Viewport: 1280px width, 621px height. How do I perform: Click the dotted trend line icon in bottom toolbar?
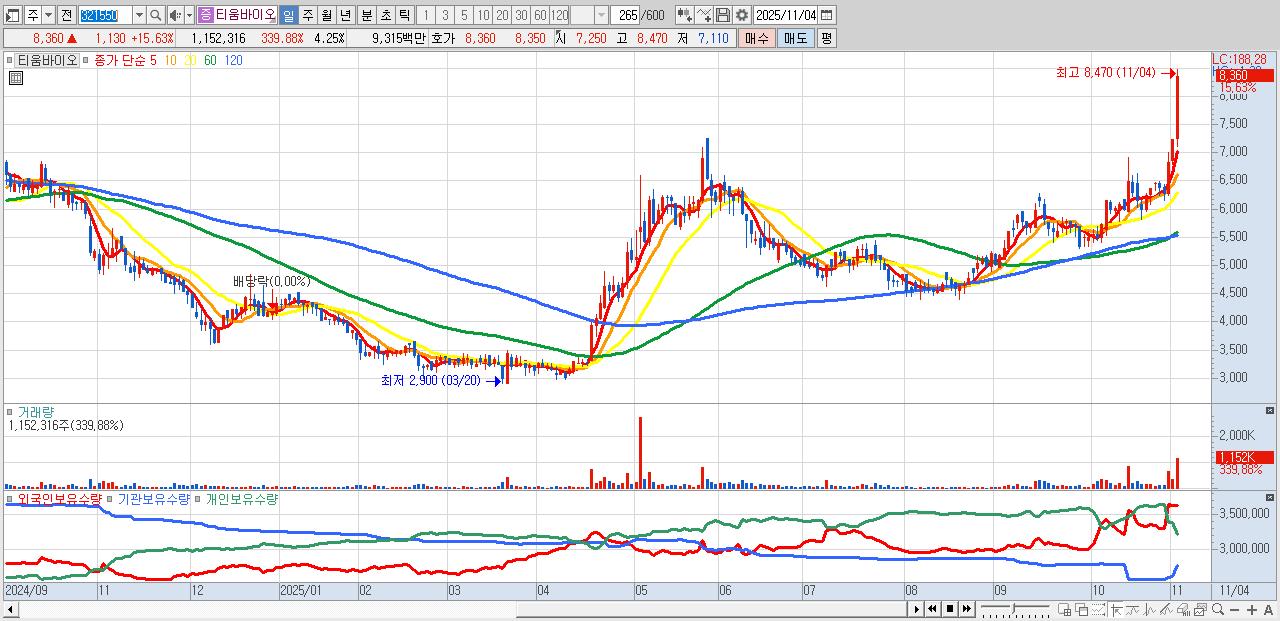(1099, 609)
